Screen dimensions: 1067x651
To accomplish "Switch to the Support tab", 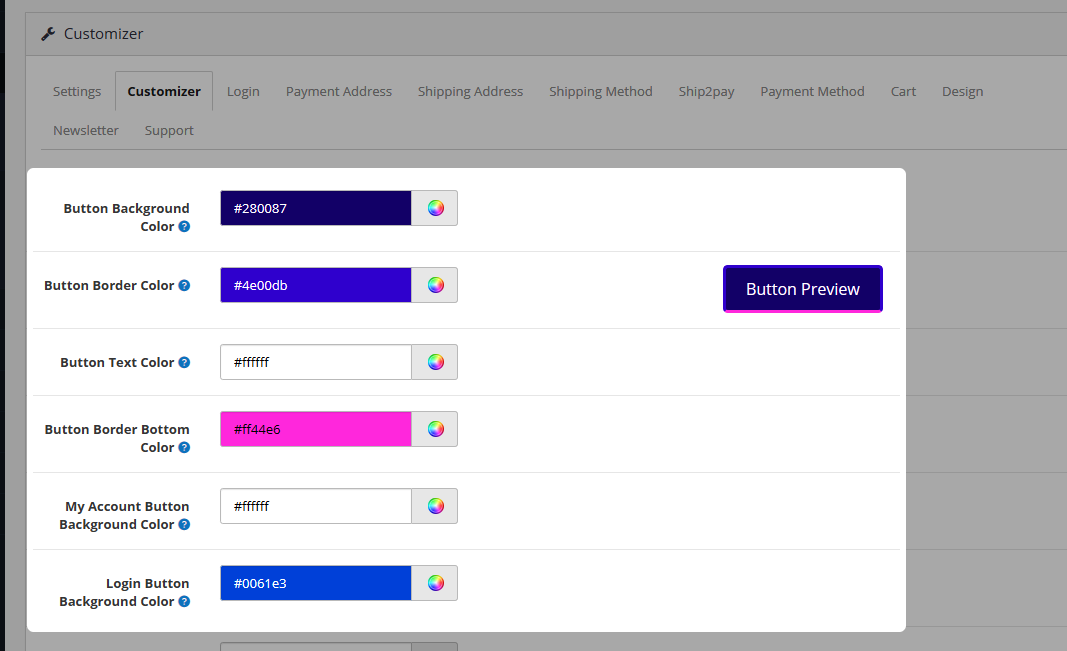I will tap(169, 131).
